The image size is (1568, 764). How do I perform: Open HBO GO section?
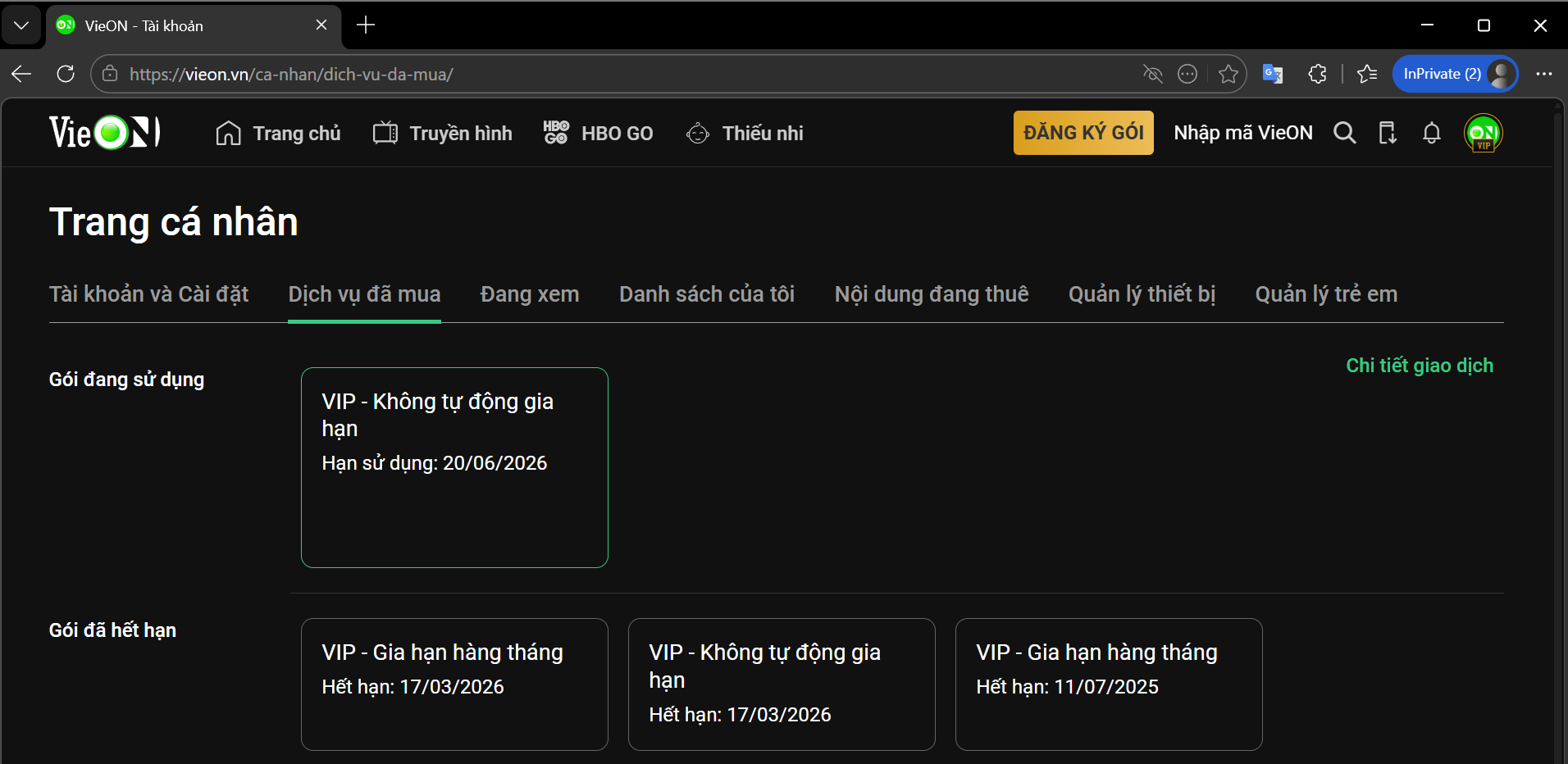point(599,133)
